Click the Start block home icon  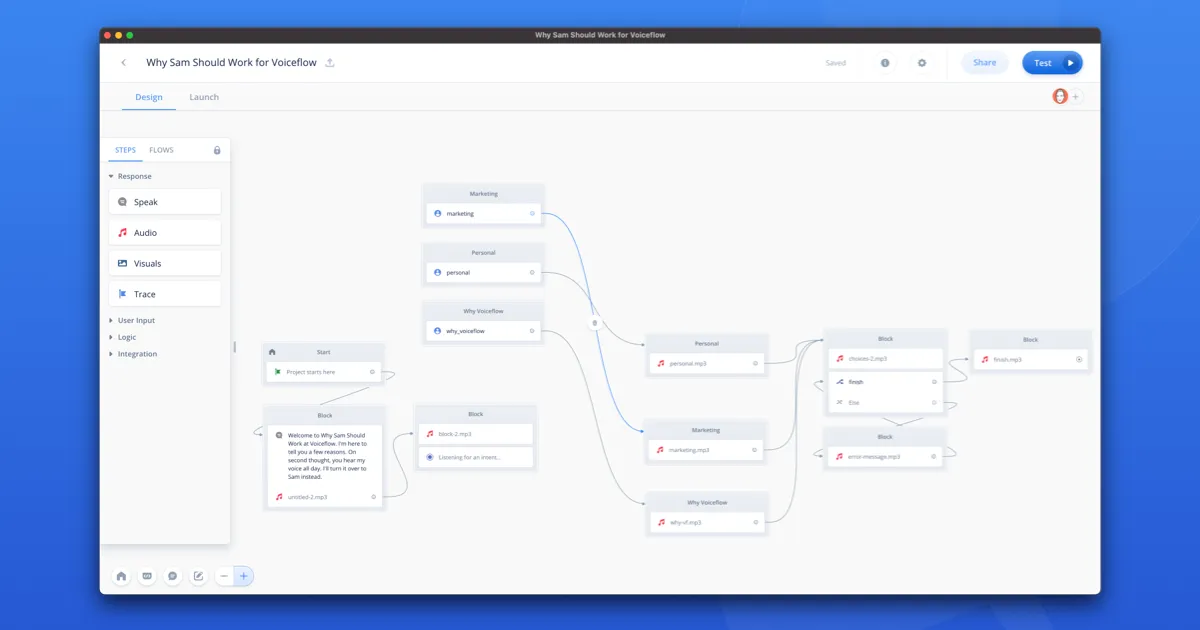tap(272, 352)
